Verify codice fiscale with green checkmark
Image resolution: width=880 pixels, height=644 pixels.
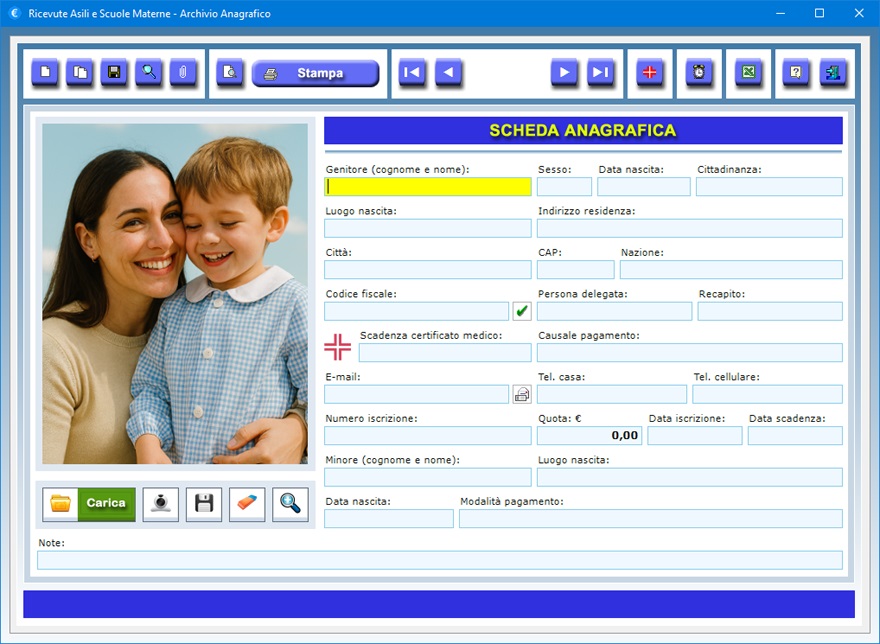pos(522,311)
